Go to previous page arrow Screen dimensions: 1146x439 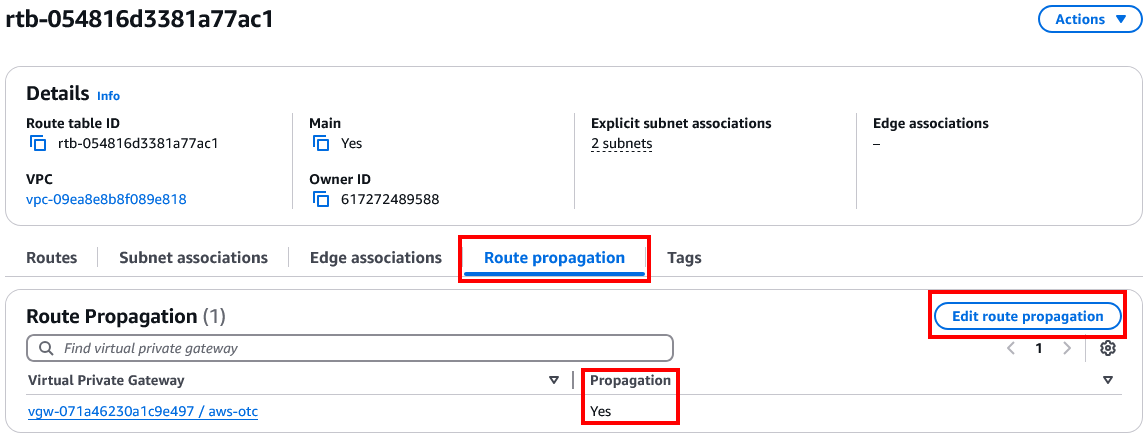(x=1011, y=348)
